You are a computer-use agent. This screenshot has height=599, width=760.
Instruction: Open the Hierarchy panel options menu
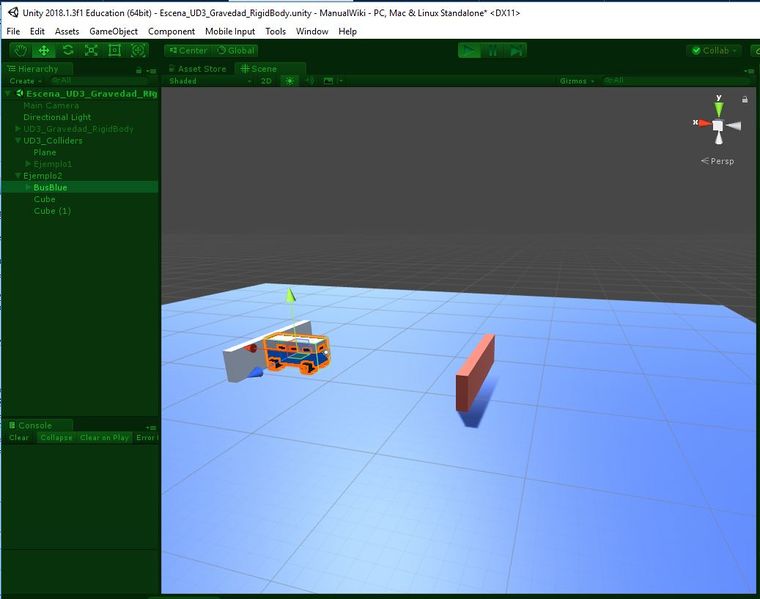coord(152,71)
